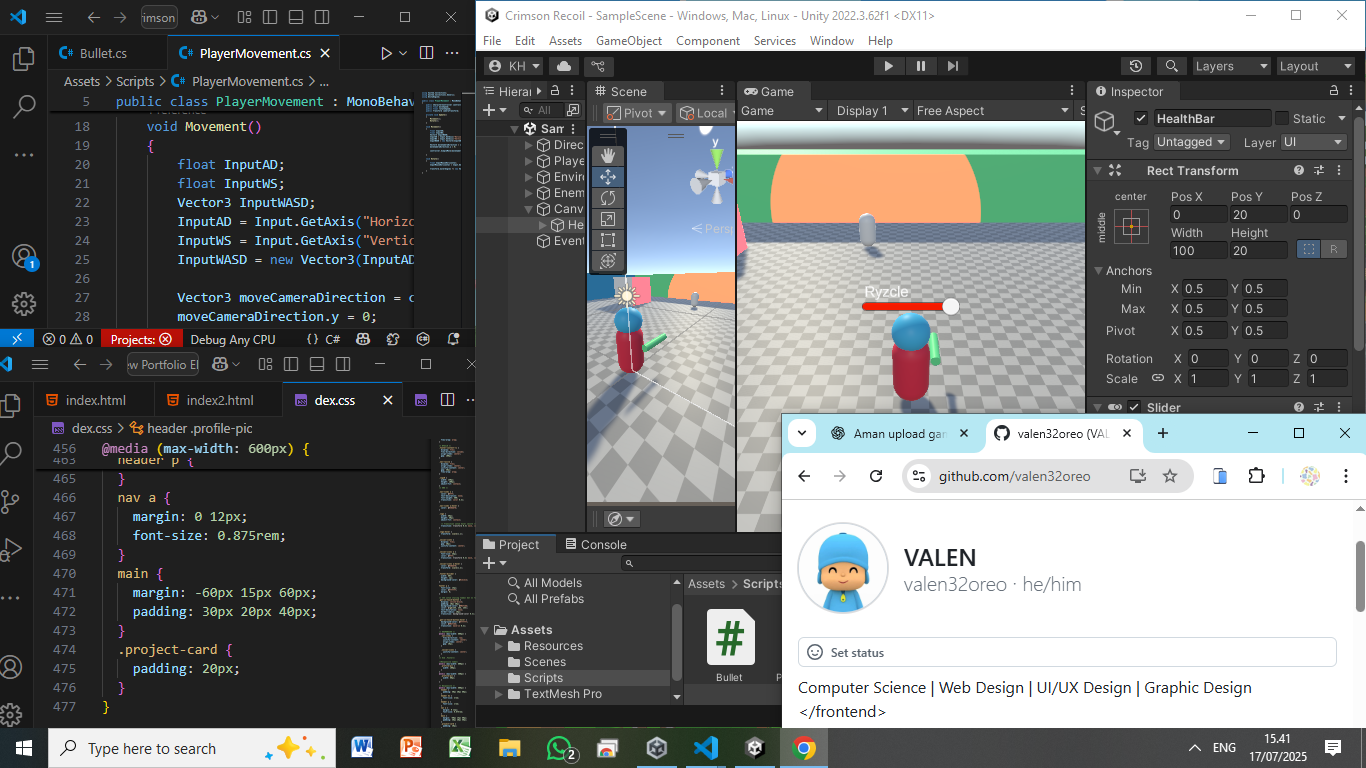Open the GameObject menu
The image size is (1366, 768).
(x=628, y=41)
